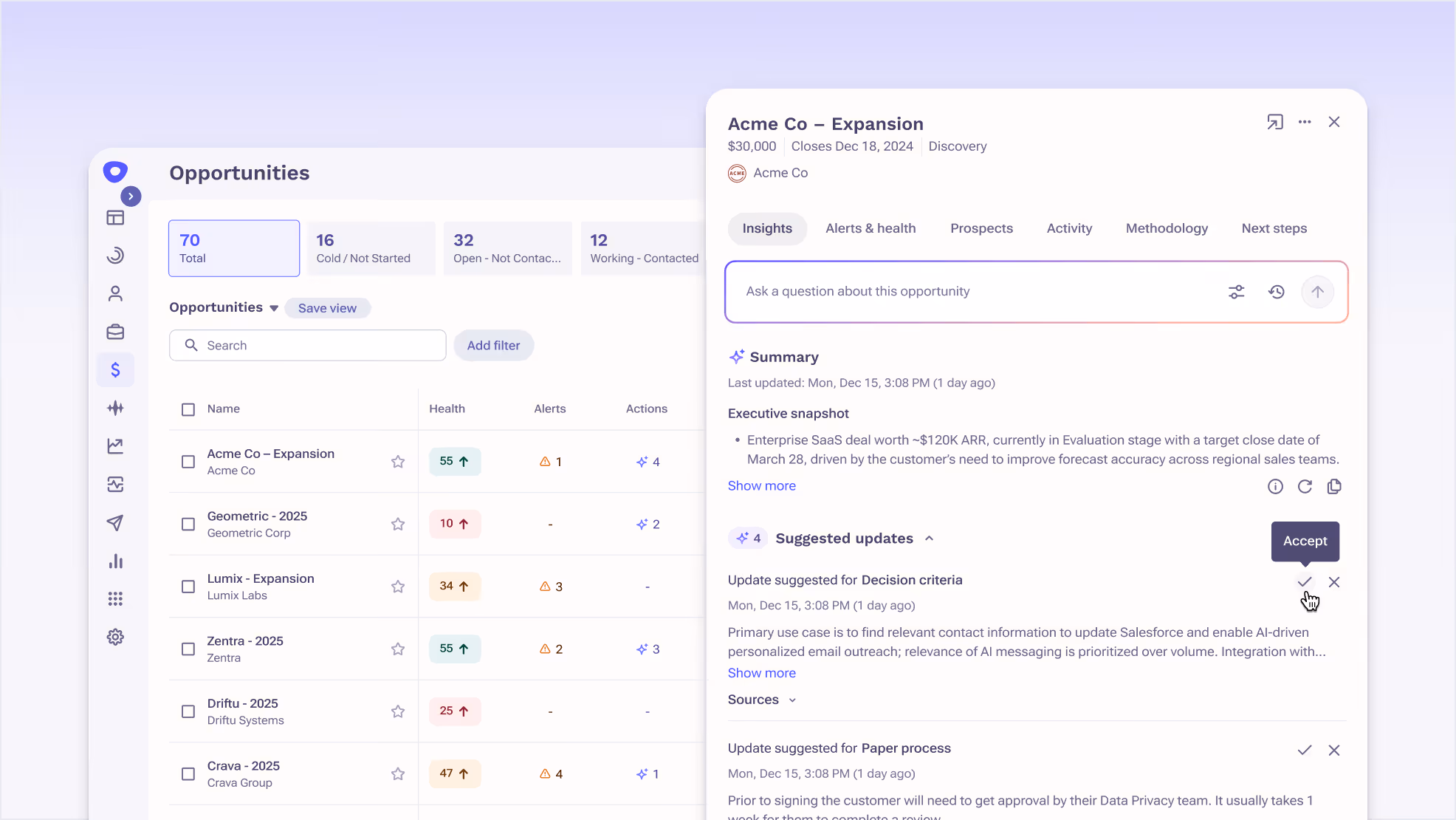Click the info icon beside Show more
This screenshot has height=820, width=1456.
[1275, 486]
